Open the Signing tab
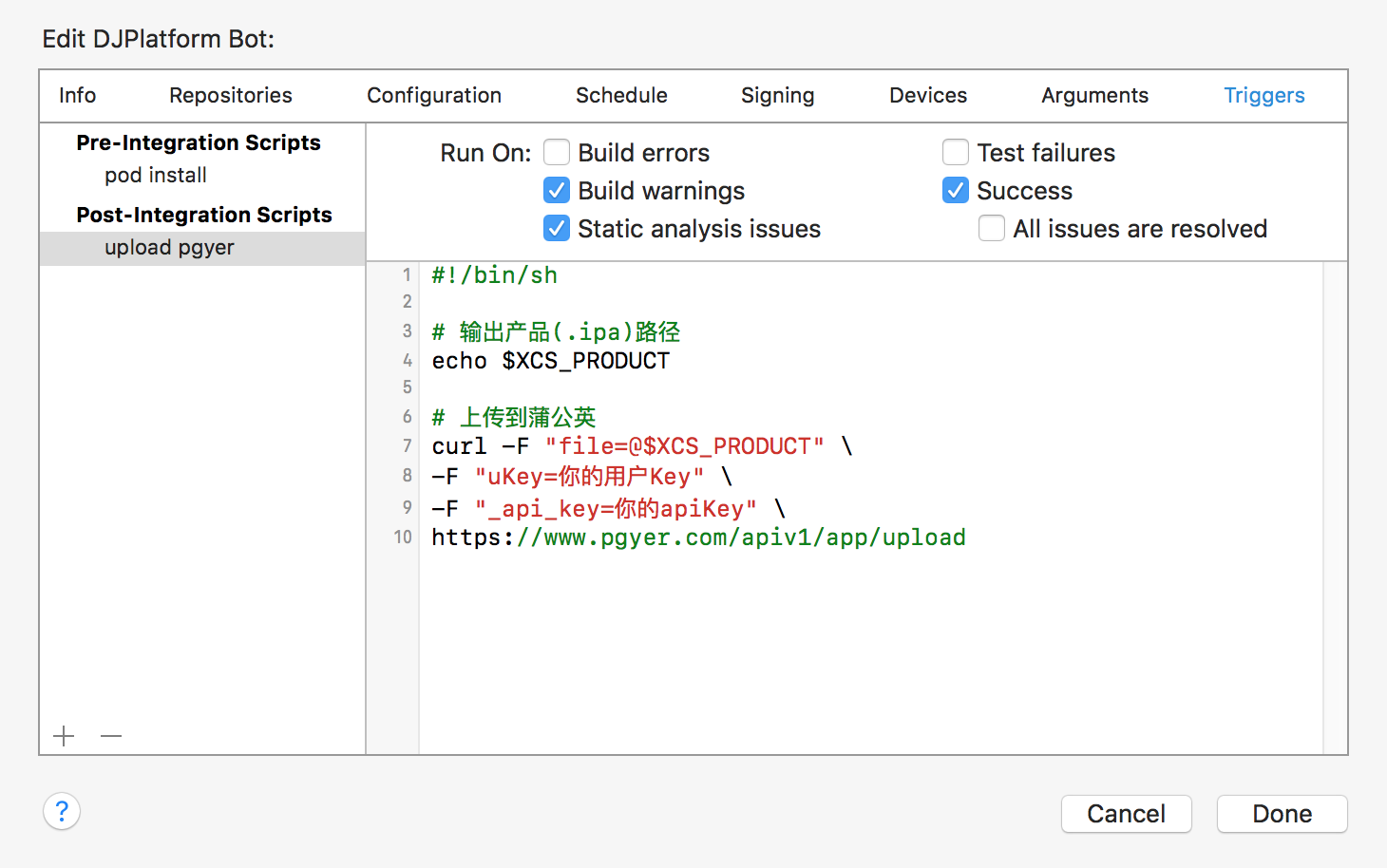 point(777,96)
